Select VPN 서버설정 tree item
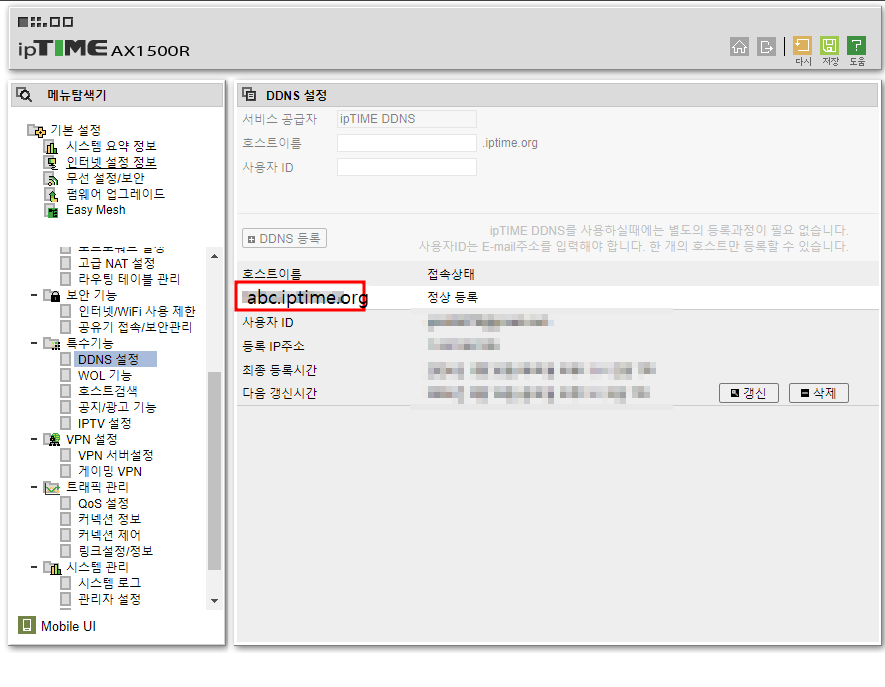 point(116,455)
